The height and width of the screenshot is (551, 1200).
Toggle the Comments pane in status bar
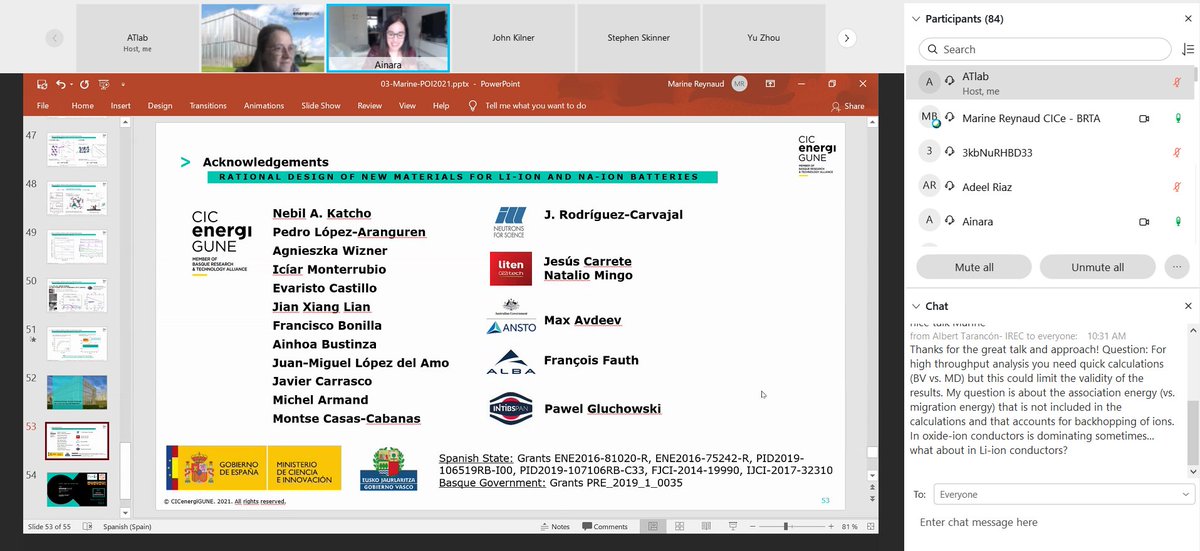tap(604, 526)
